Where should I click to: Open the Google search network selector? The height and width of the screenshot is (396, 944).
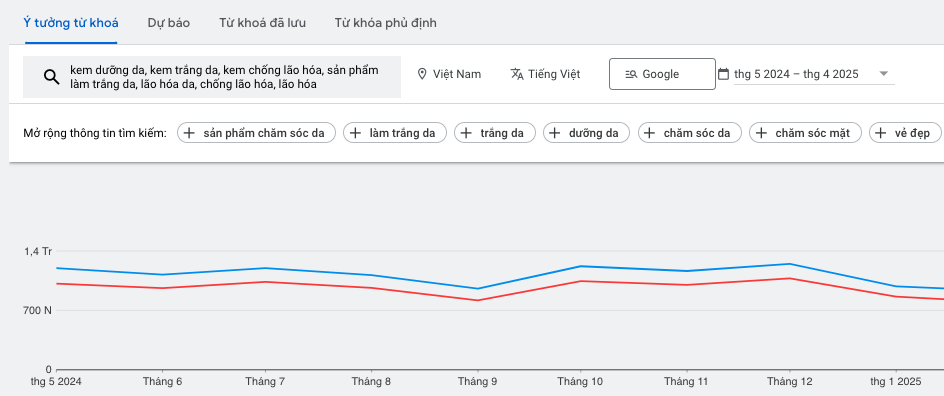tap(662, 74)
